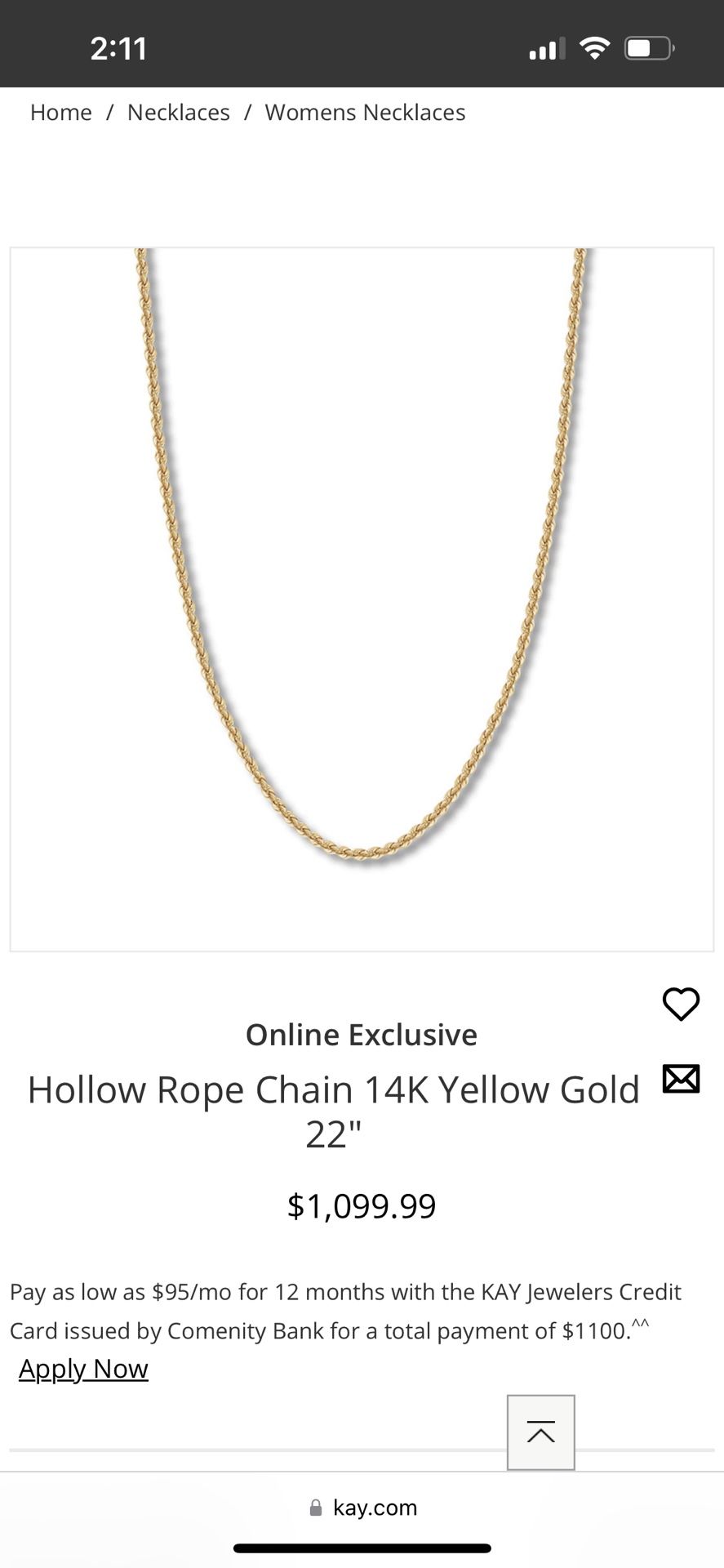Open Womens Necklaces breadcrumb link
The height and width of the screenshot is (1568, 724).
[365, 113]
